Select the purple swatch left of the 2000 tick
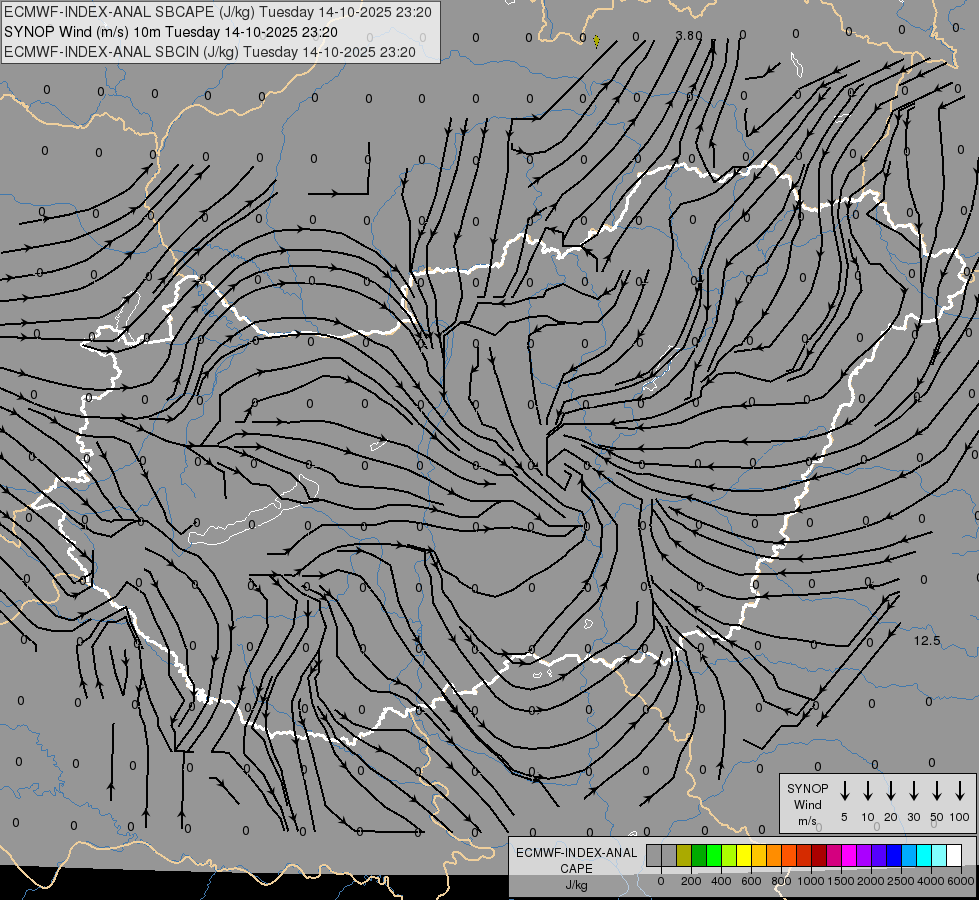Viewport: 979px width, 900px height. [x=864, y=855]
